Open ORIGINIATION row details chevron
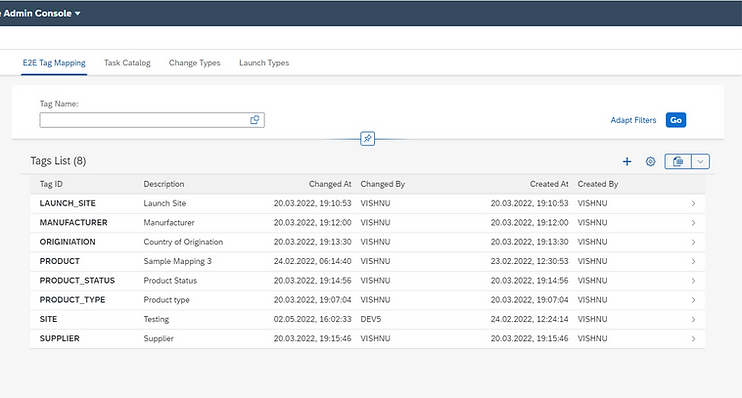The height and width of the screenshot is (398, 742). [x=693, y=242]
